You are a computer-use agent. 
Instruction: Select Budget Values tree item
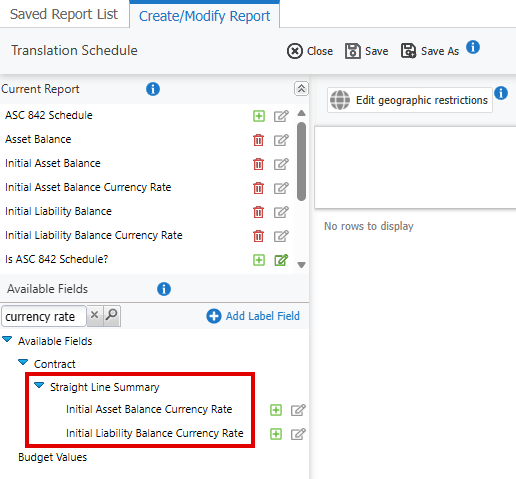click(x=53, y=457)
